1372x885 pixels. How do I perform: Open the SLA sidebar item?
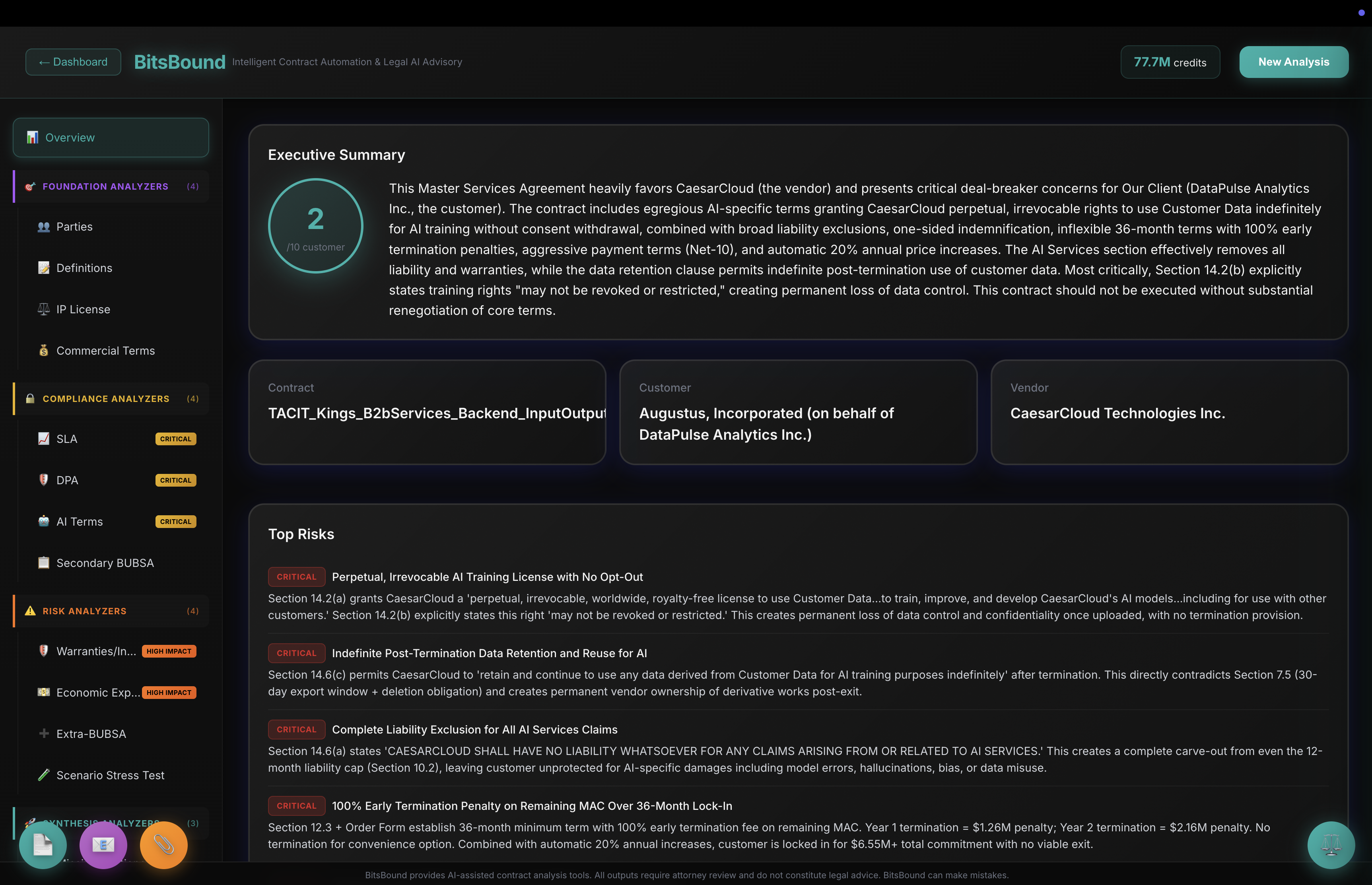(67, 439)
